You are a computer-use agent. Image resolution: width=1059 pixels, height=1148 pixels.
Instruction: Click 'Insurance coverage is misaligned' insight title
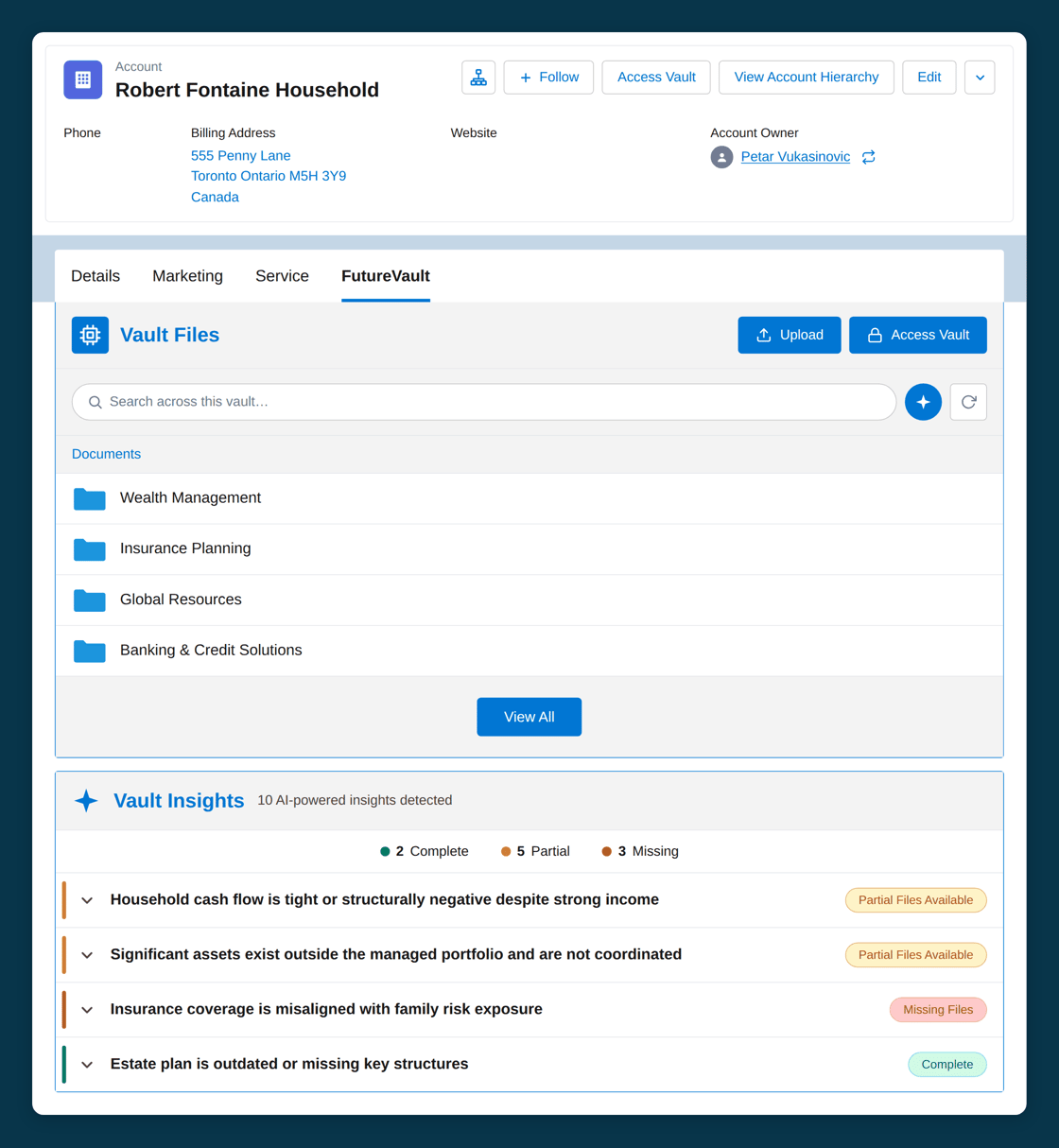tap(326, 1009)
